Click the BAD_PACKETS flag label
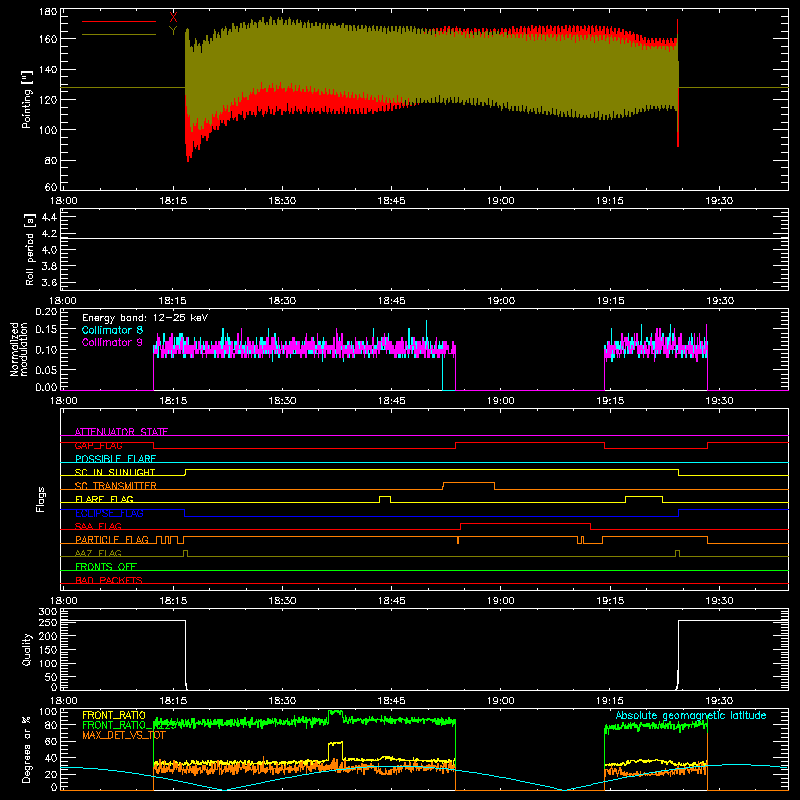This screenshot has height=800, width=800. (109, 580)
